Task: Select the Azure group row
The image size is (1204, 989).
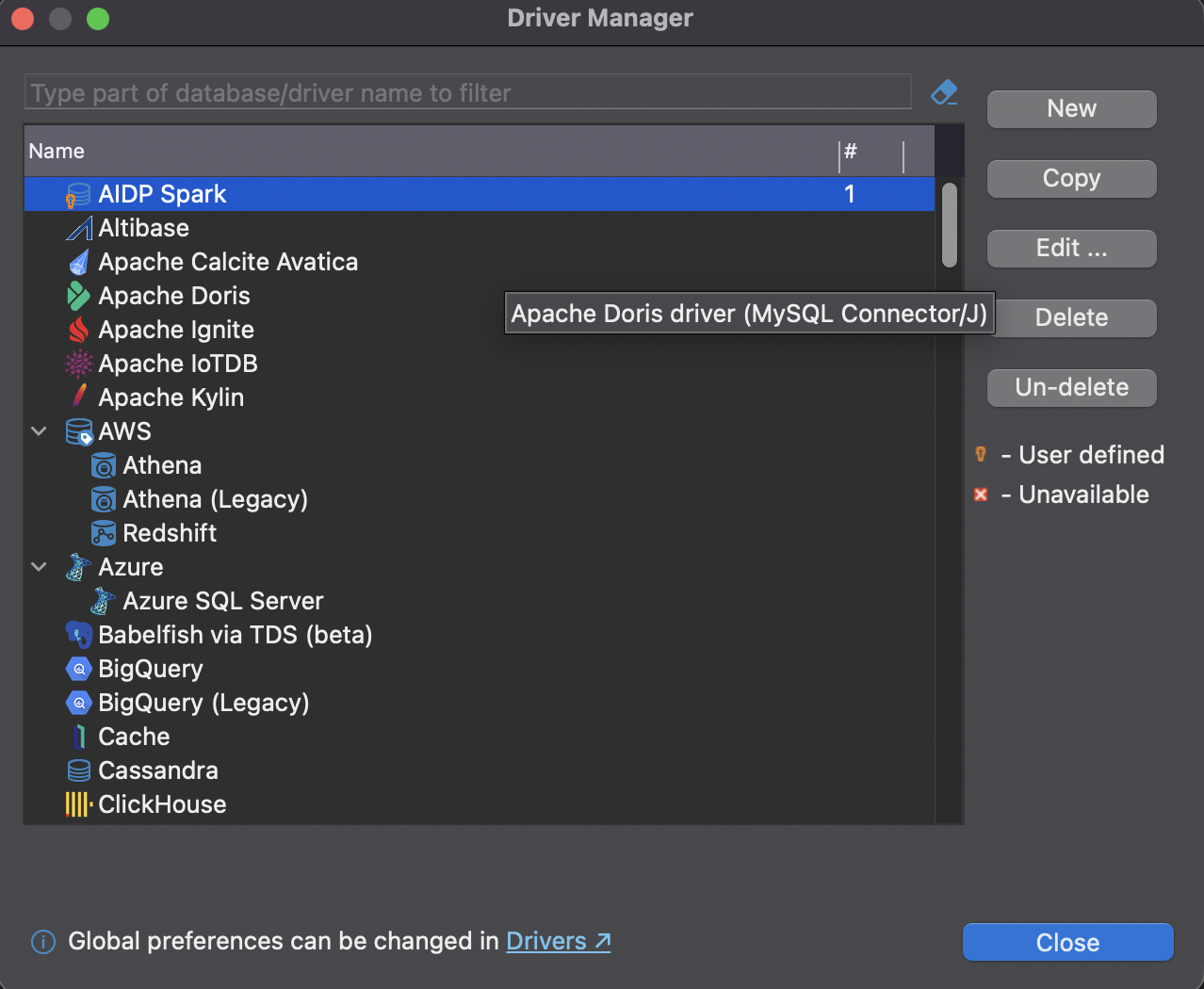Action: 480,567
